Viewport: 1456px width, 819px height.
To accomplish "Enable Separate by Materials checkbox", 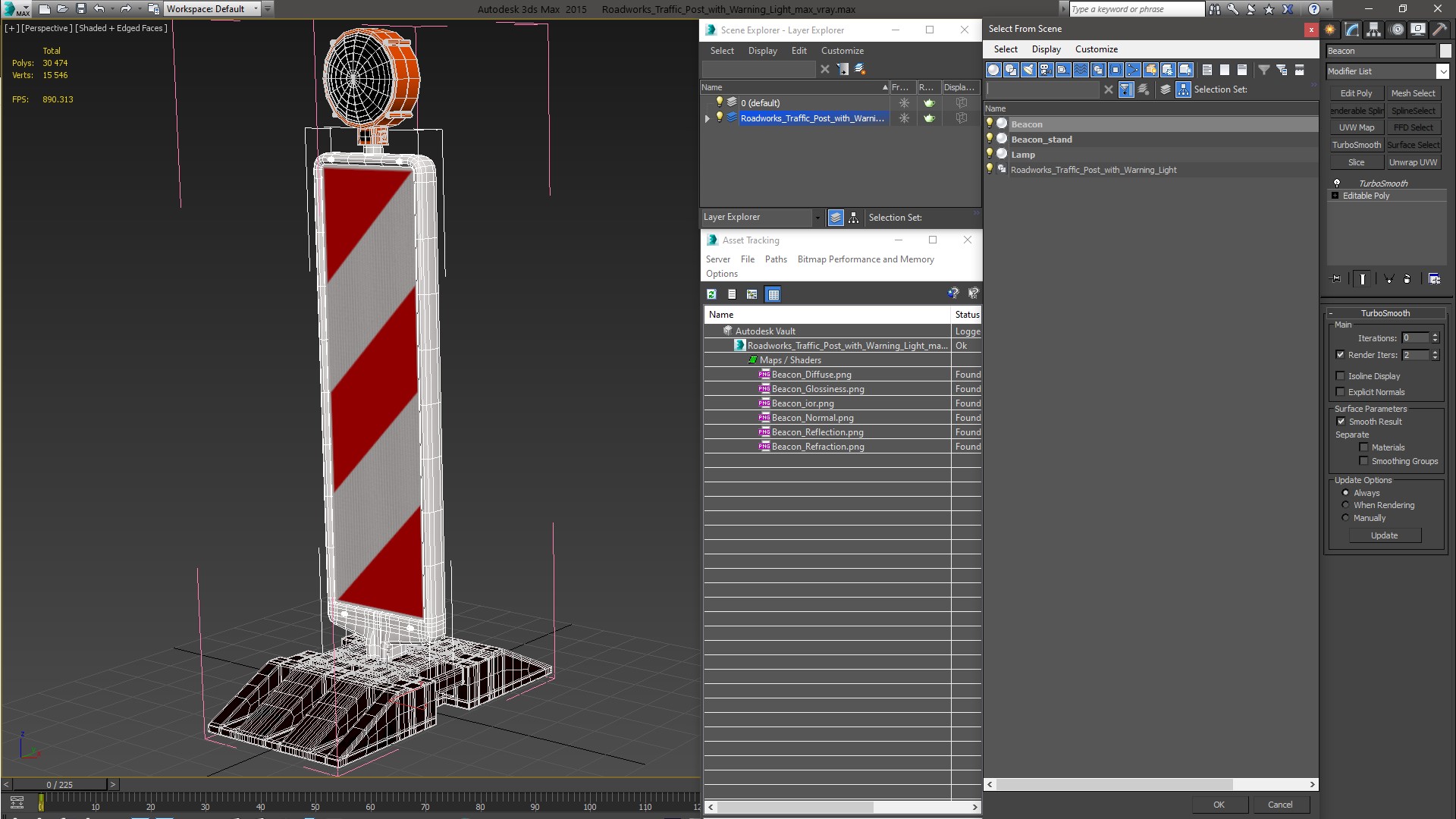I will pos(1363,447).
